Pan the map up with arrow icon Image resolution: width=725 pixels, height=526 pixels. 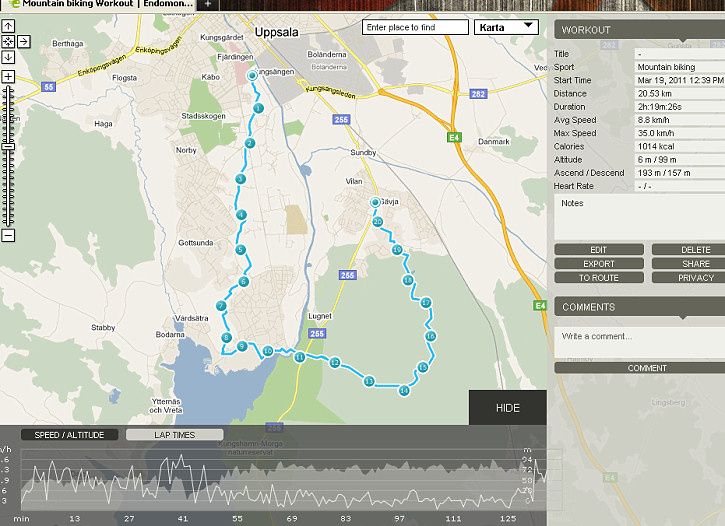point(8,26)
